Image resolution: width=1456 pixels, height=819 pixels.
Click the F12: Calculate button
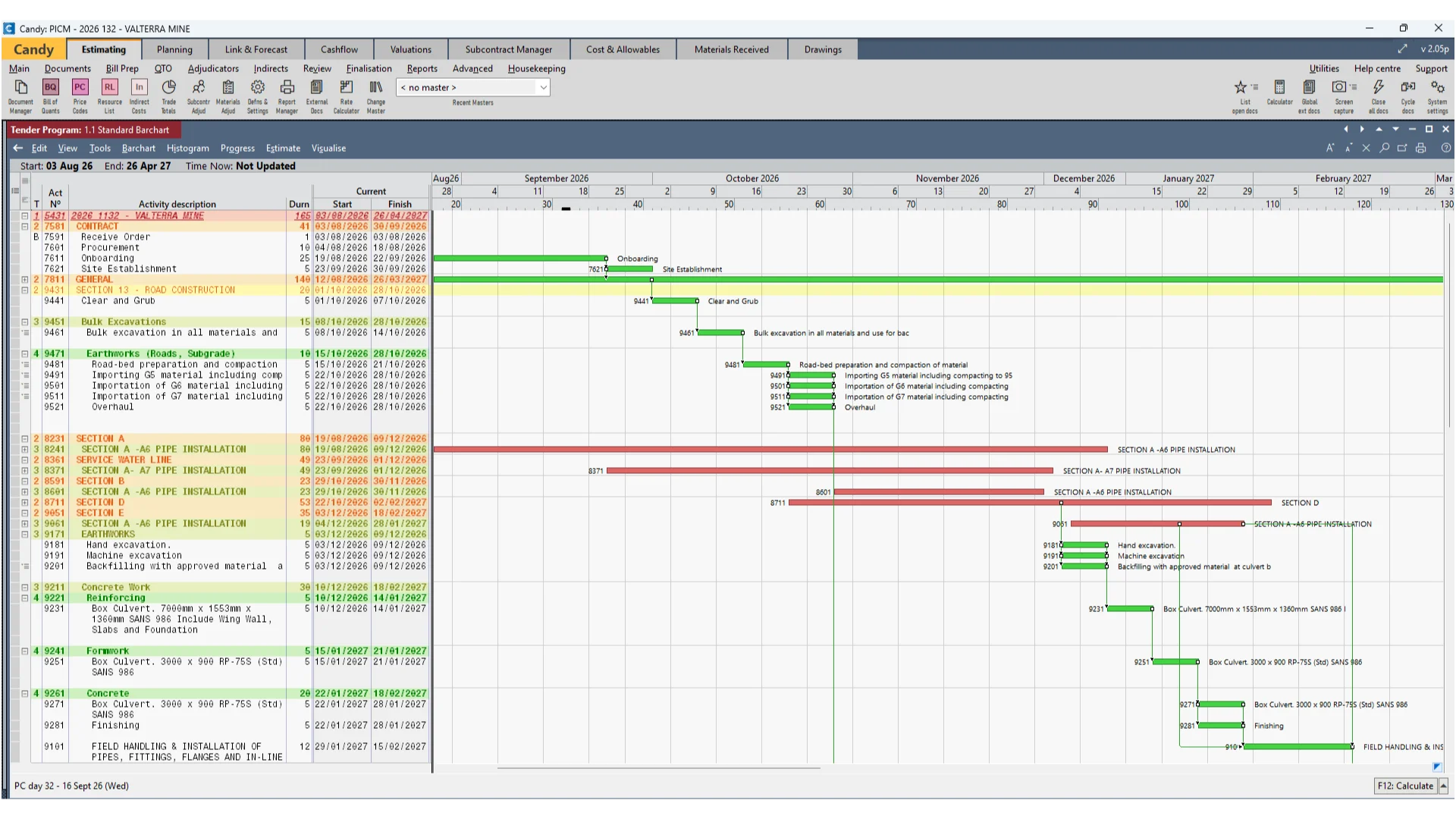point(1405,786)
